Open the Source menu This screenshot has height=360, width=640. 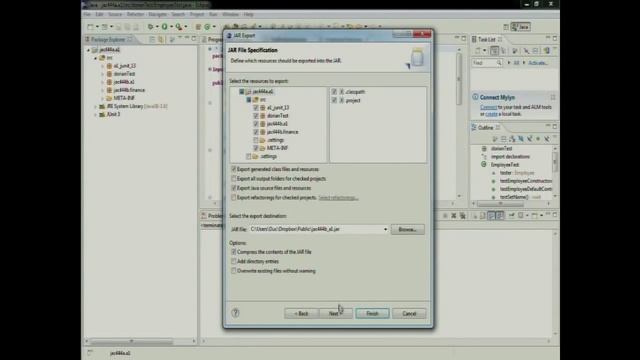tap(115, 14)
